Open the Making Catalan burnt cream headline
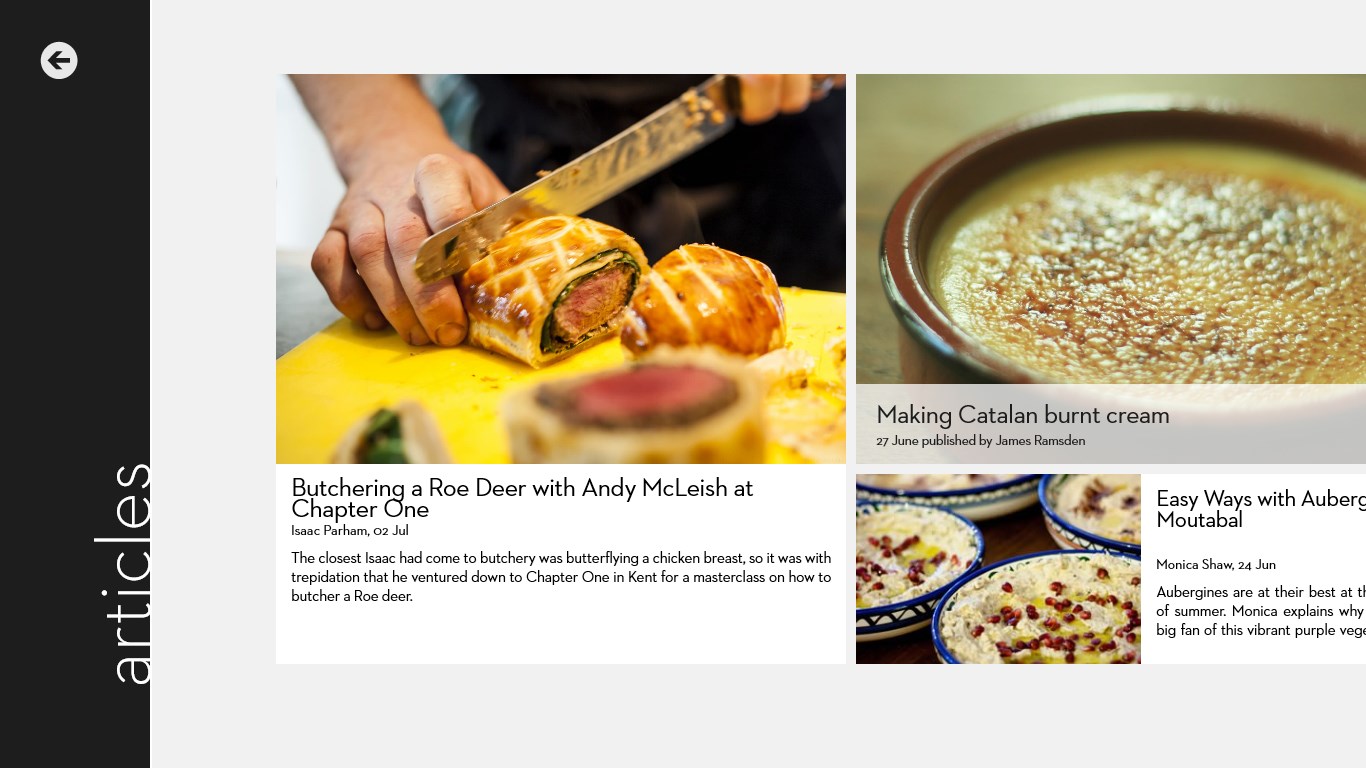The height and width of the screenshot is (768, 1366). click(x=1023, y=415)
